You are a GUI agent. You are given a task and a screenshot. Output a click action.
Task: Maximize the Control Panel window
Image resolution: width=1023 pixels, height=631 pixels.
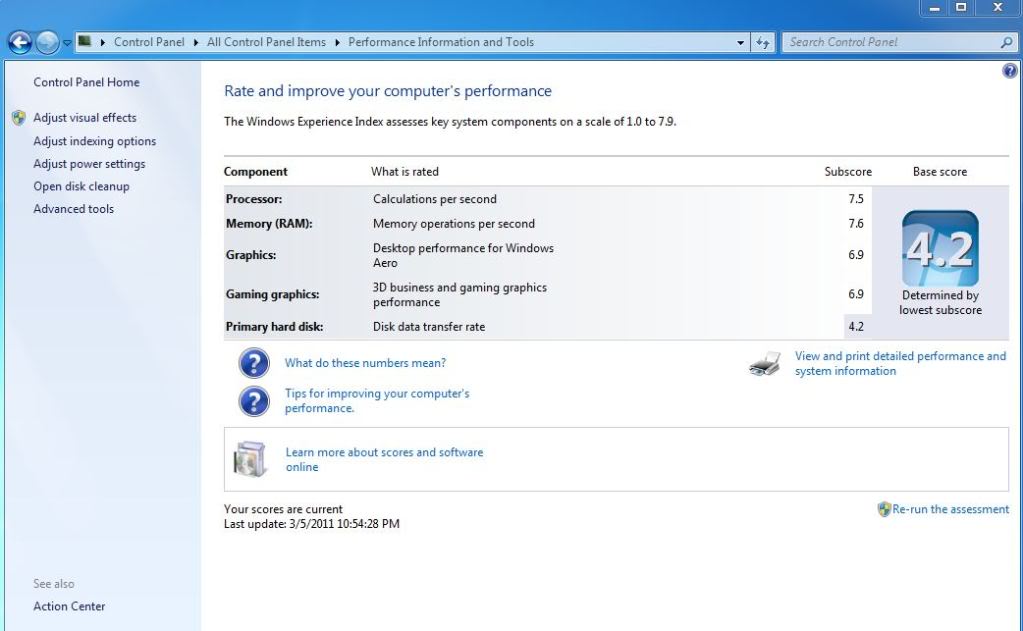tap(961, 8)
